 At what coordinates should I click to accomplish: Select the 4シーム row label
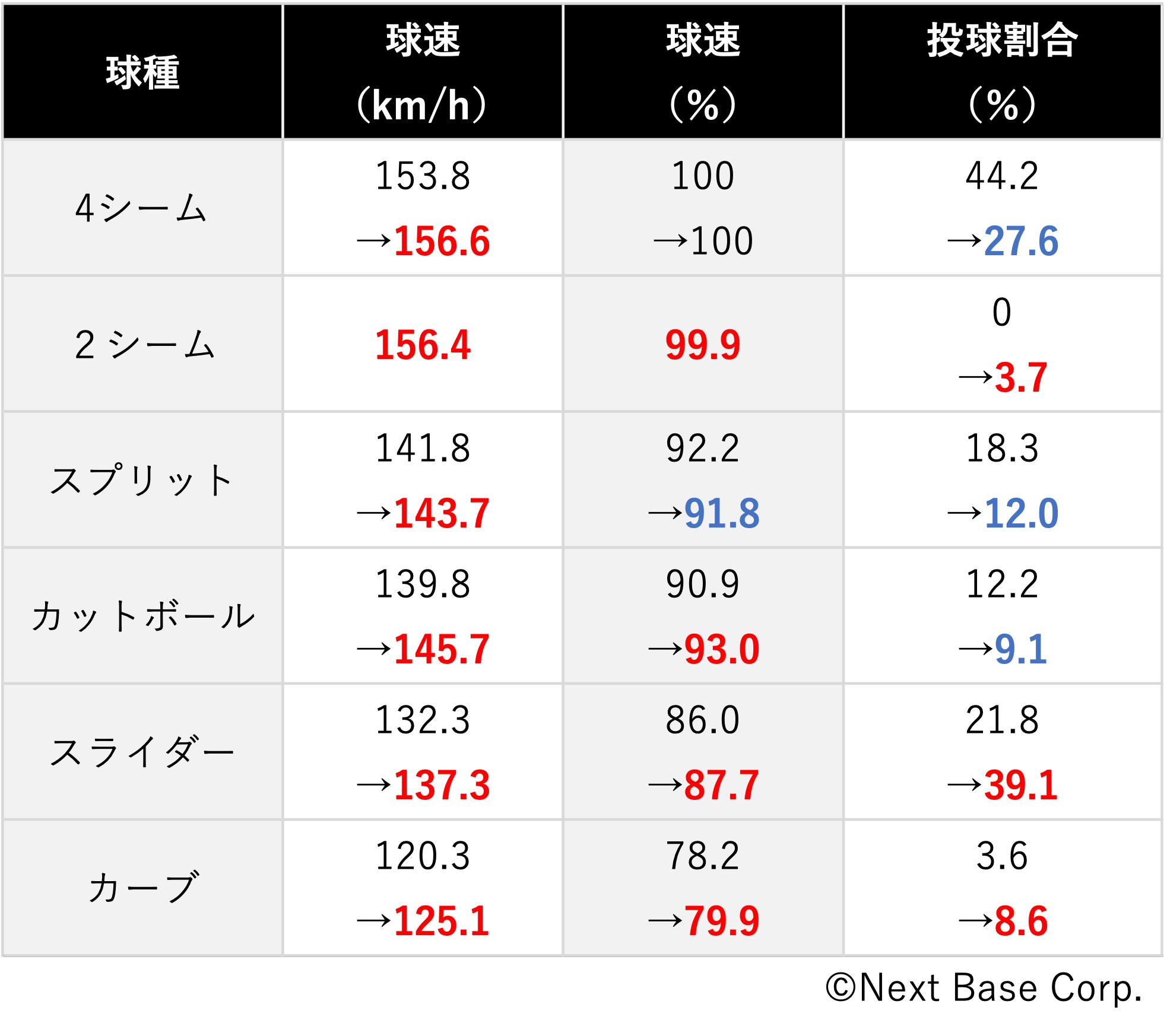coord(141,208)
